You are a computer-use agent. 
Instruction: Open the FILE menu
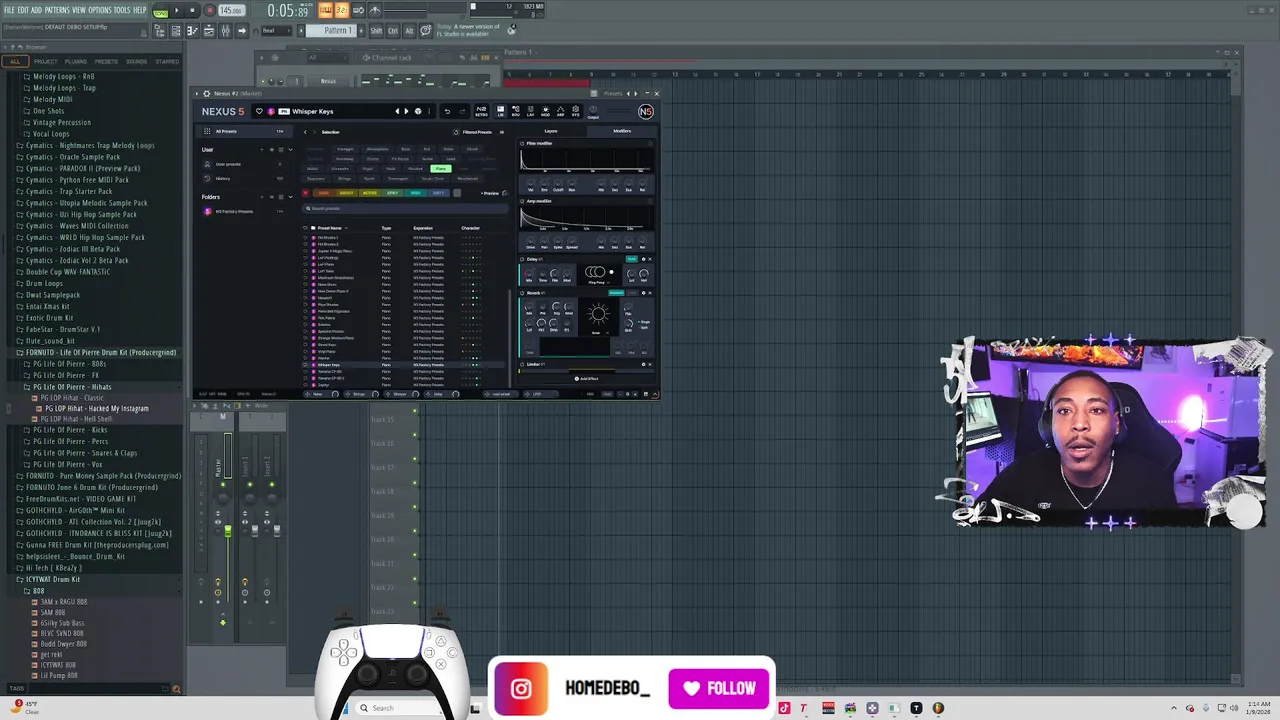10,10
